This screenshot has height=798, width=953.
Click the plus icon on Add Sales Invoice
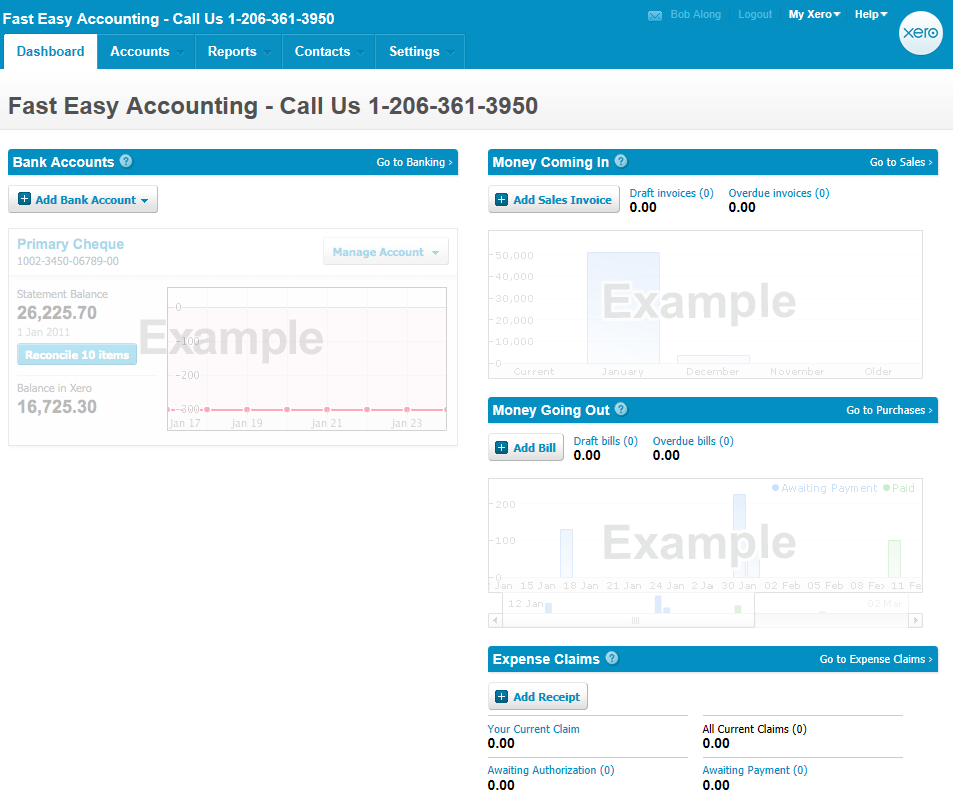click(500, 200)
